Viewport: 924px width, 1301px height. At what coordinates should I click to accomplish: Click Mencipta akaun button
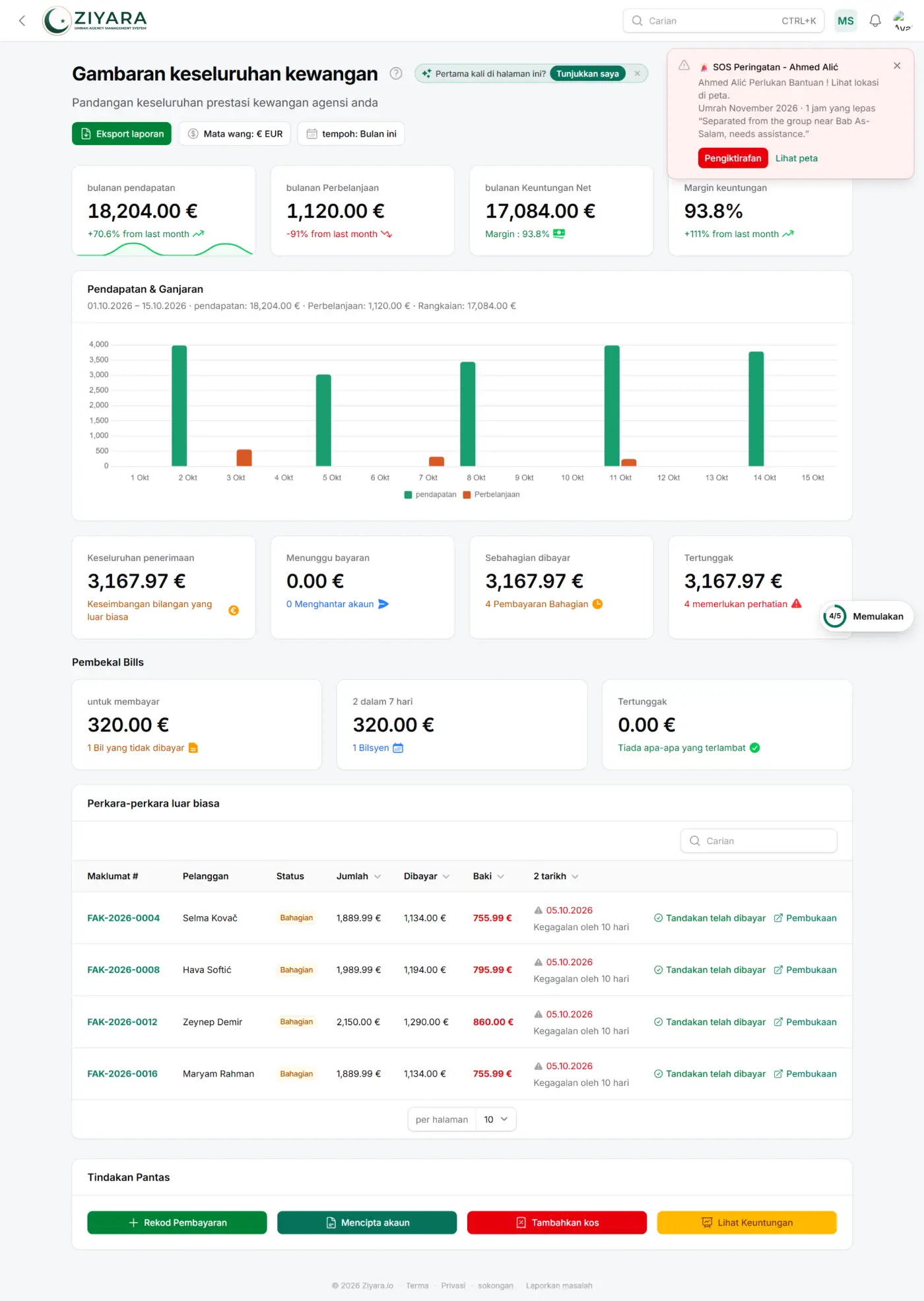coord(367,1222)
